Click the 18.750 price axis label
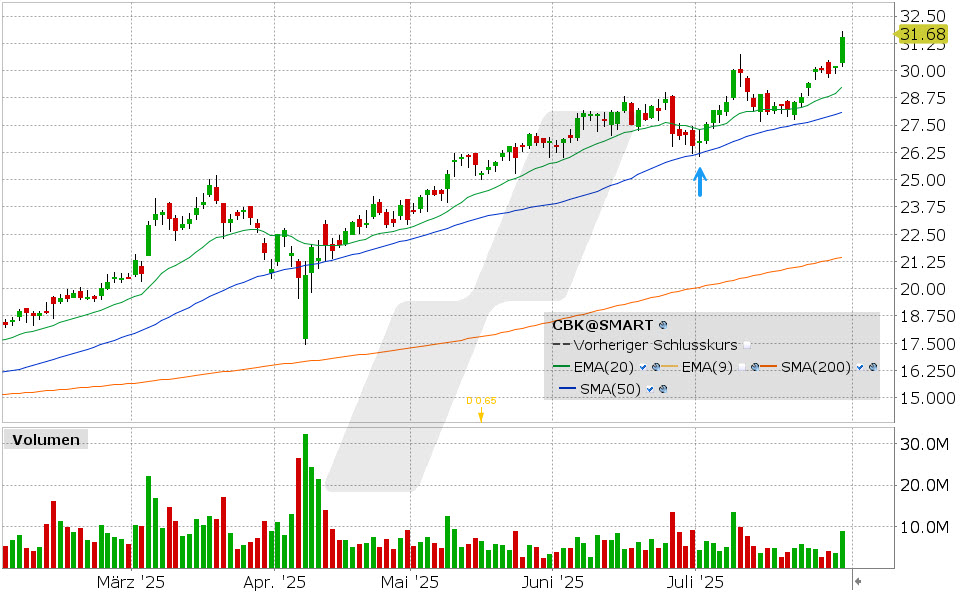960x600 pixels. pyautogui.click(x=927, y=316)
